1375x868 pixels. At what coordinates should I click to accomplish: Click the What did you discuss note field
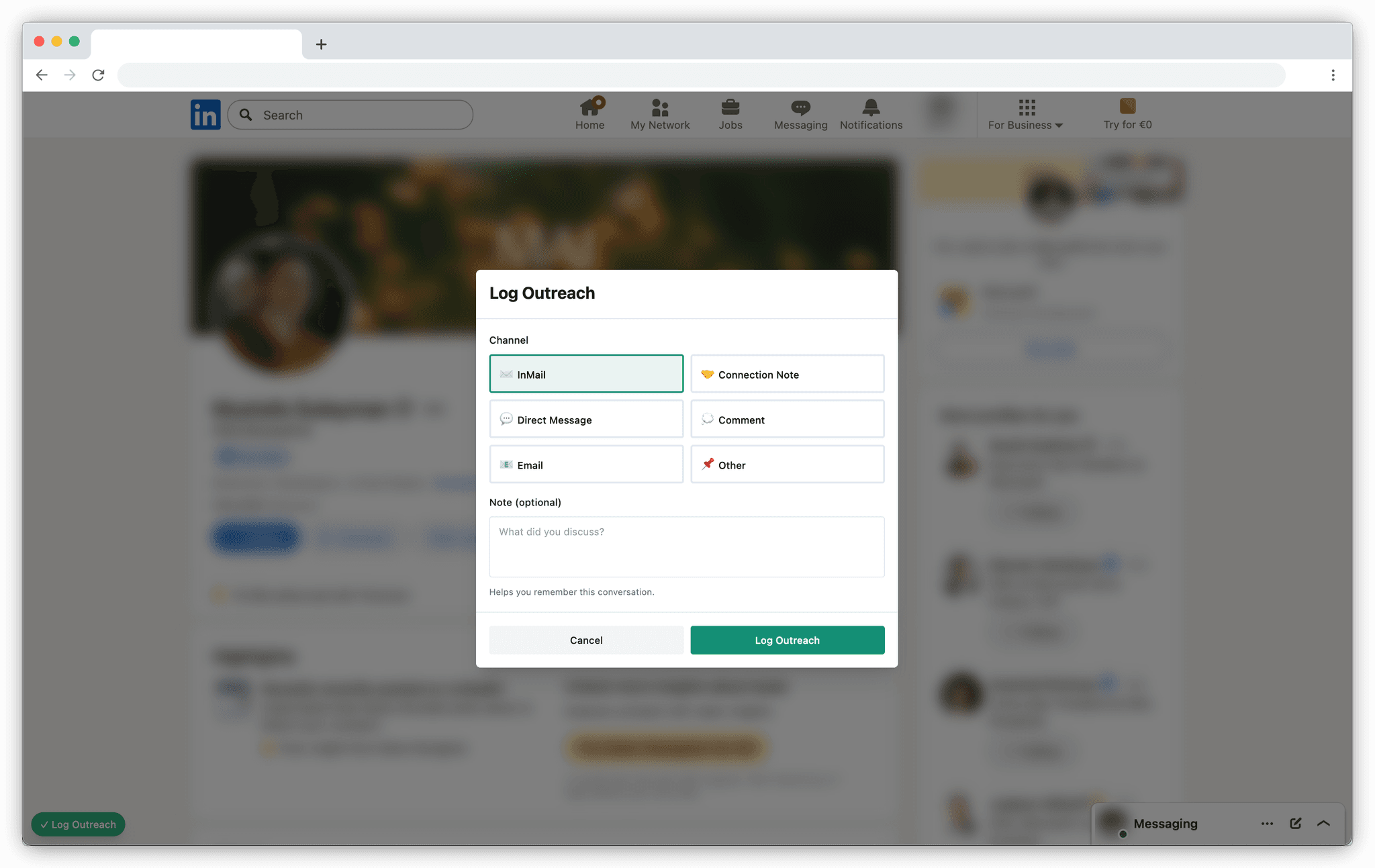[686, 547]
